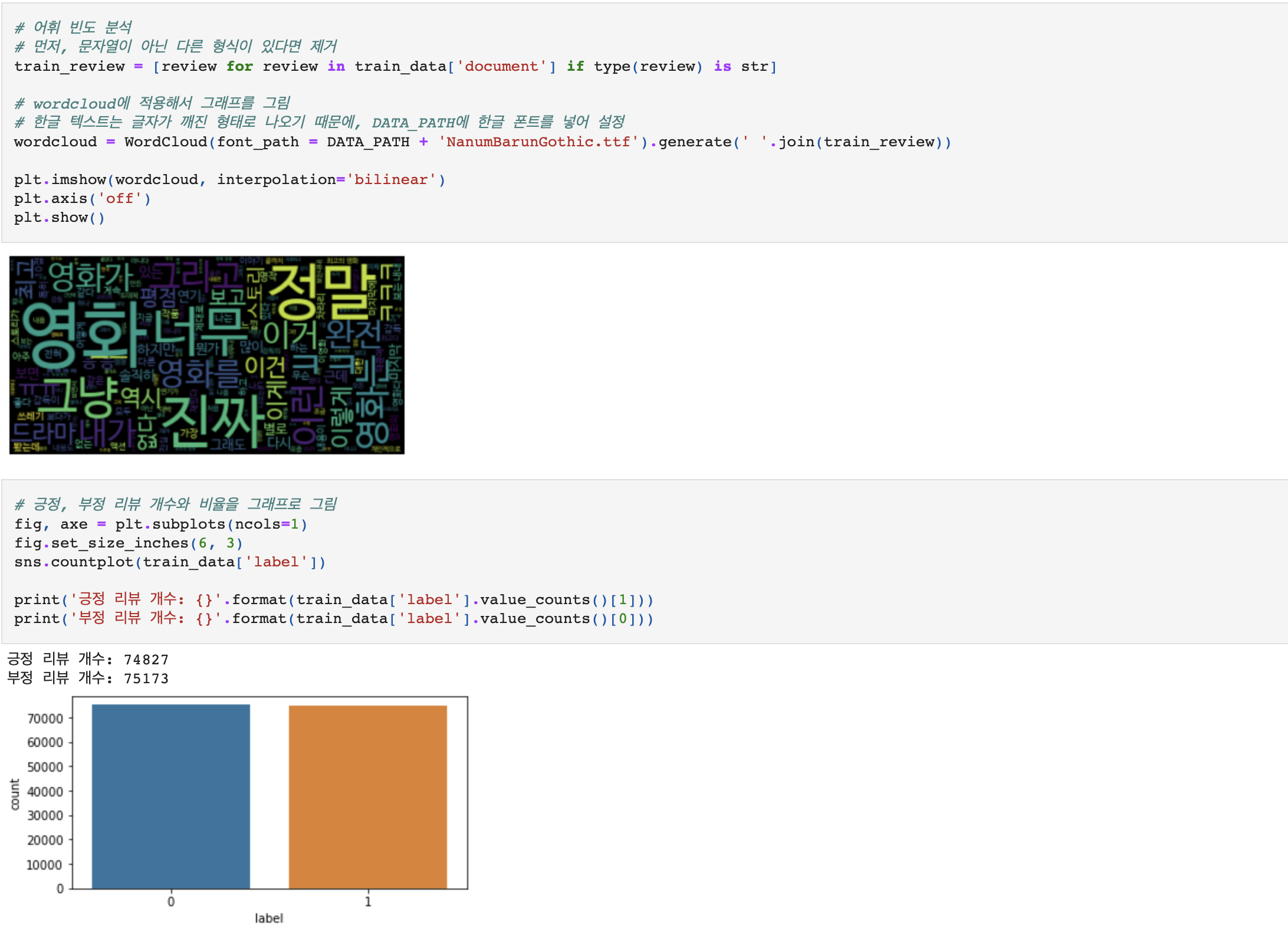Click the 'label' x-axis title
The height and width of the screenshot is (931, 1288).
point(269,918)
